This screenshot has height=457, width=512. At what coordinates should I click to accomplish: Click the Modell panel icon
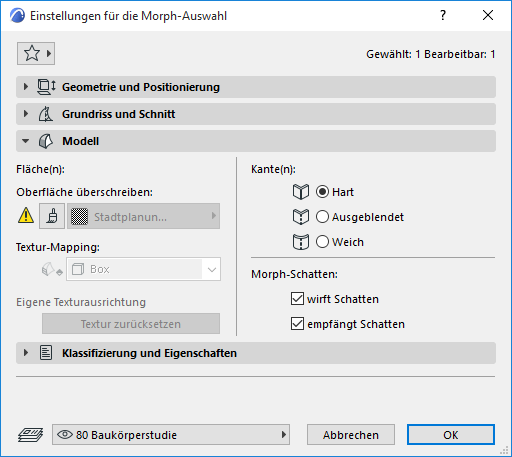click(46, 141)
